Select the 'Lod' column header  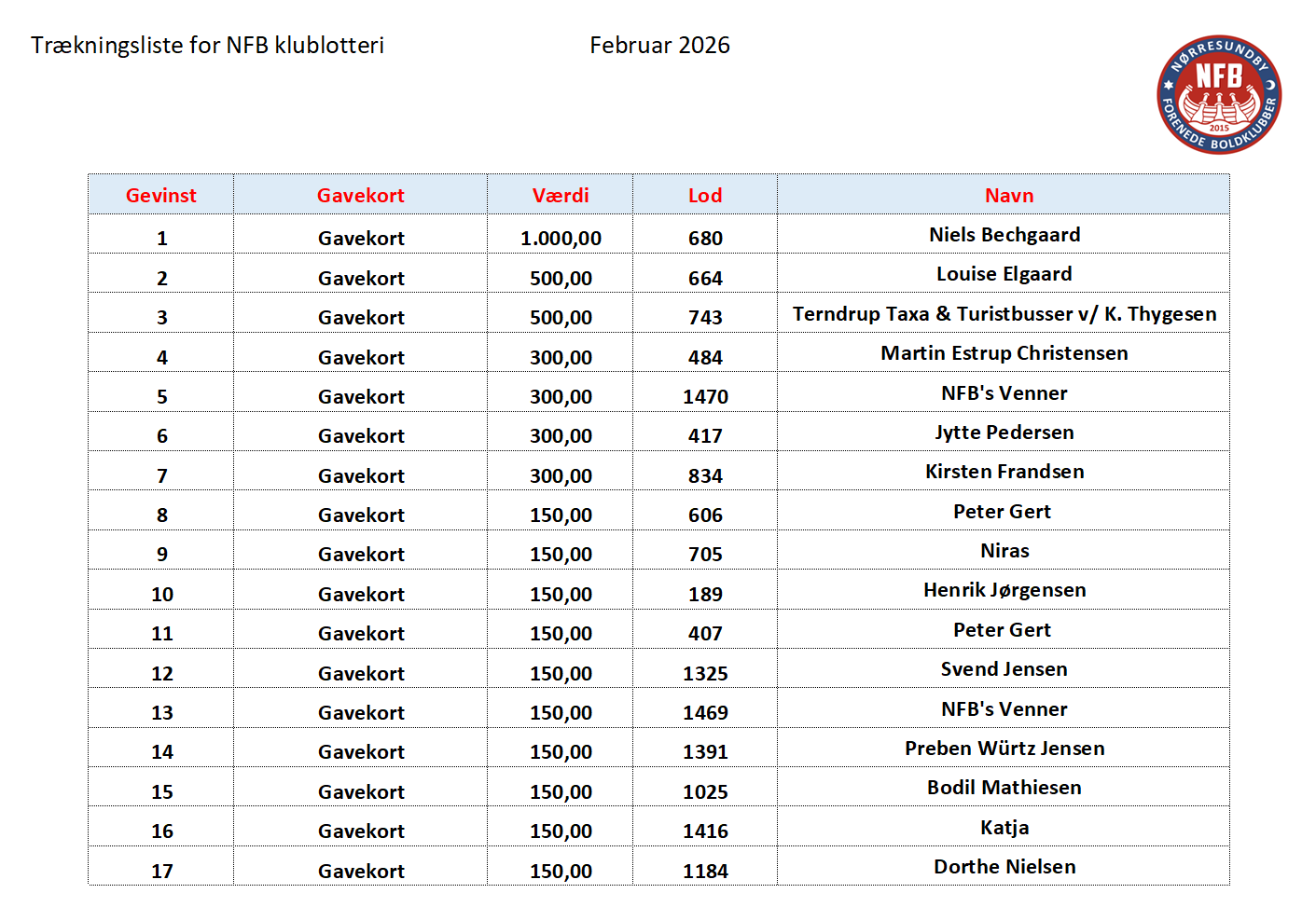coord(704,196)
